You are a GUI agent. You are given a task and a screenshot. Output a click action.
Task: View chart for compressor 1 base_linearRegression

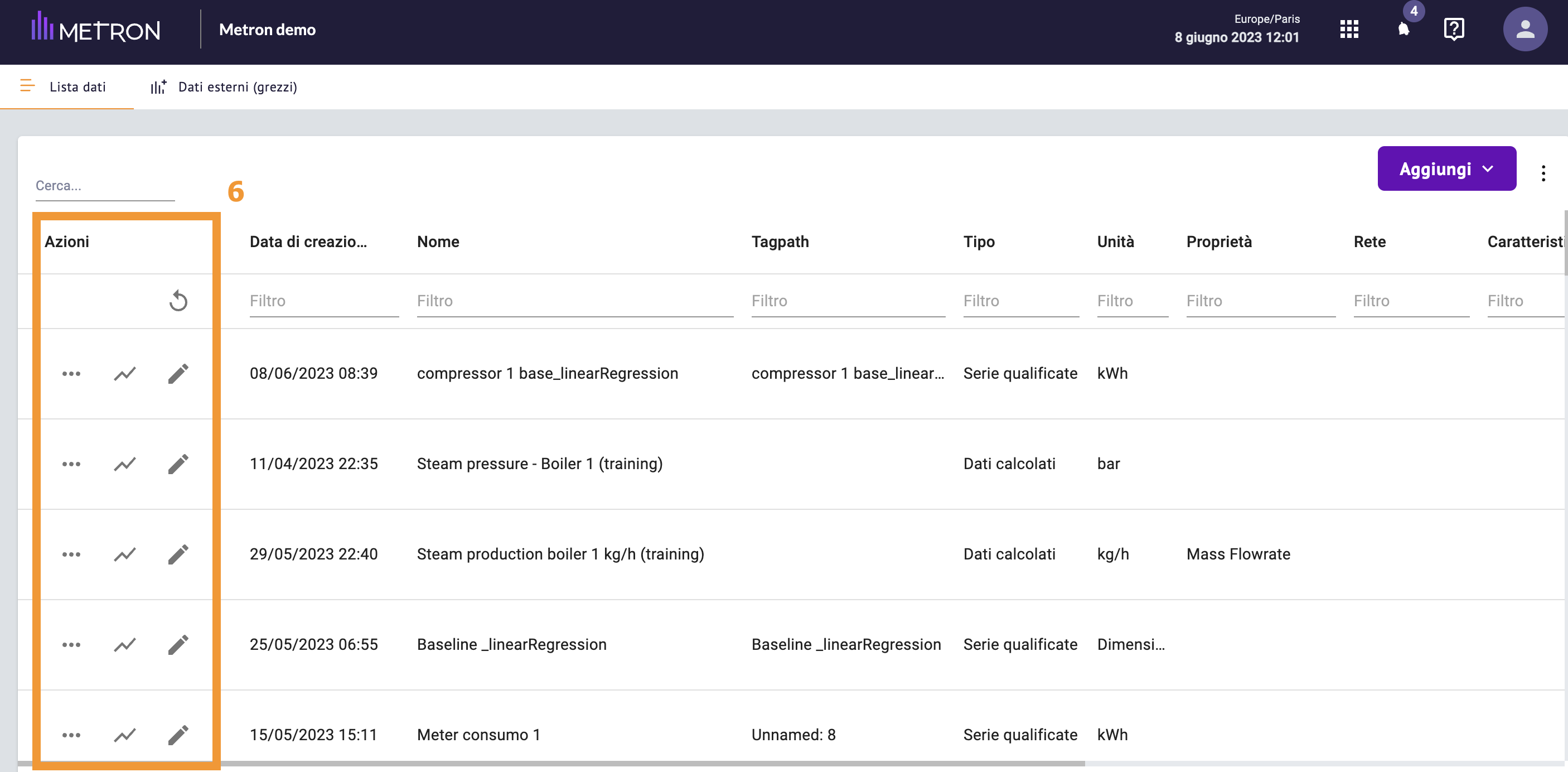click(125, 373)
